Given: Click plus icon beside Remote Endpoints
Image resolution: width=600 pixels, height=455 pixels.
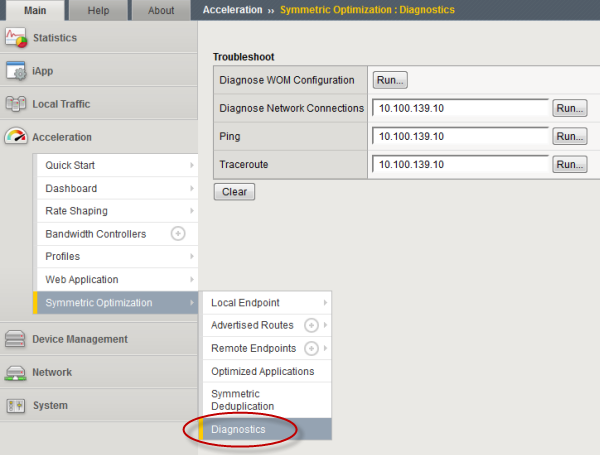Looking at the screenshot, I should click(x=311, y=349).
